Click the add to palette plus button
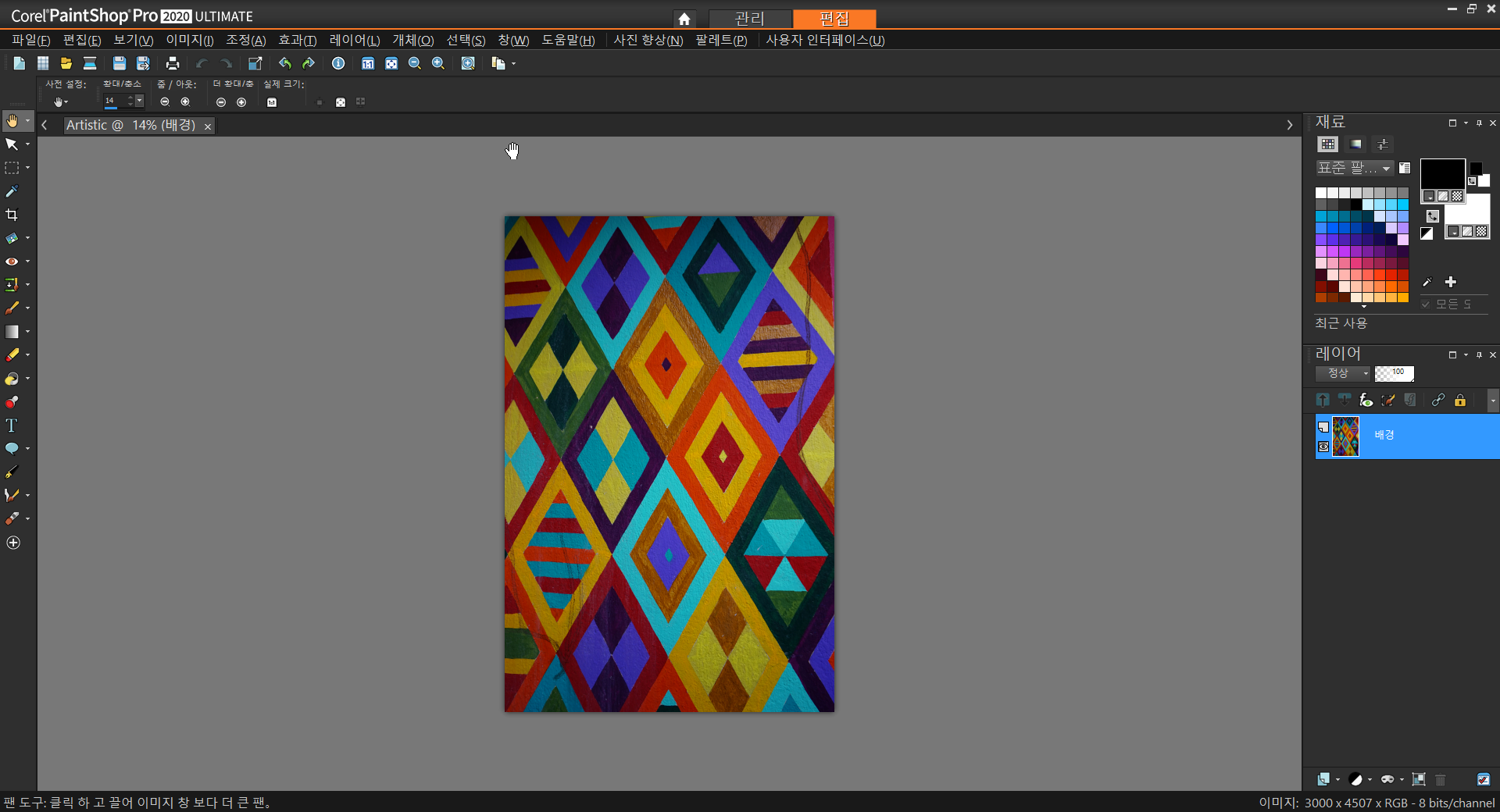The width and height of the screenshot is (1500, 812). (x=1451, y=282)
